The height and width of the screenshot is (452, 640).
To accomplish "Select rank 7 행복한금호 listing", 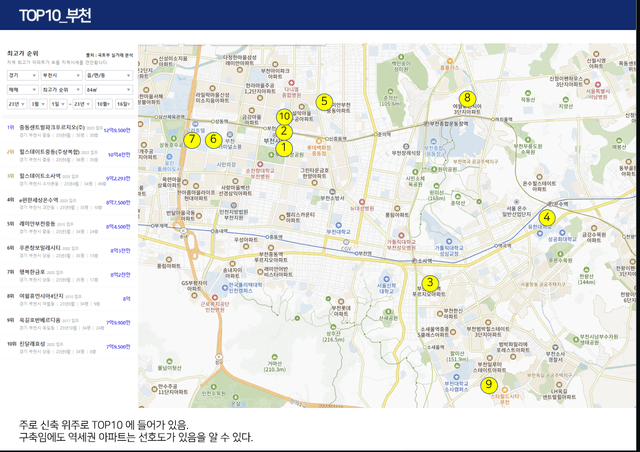I will pyautogui.click(x=69, y=275).
